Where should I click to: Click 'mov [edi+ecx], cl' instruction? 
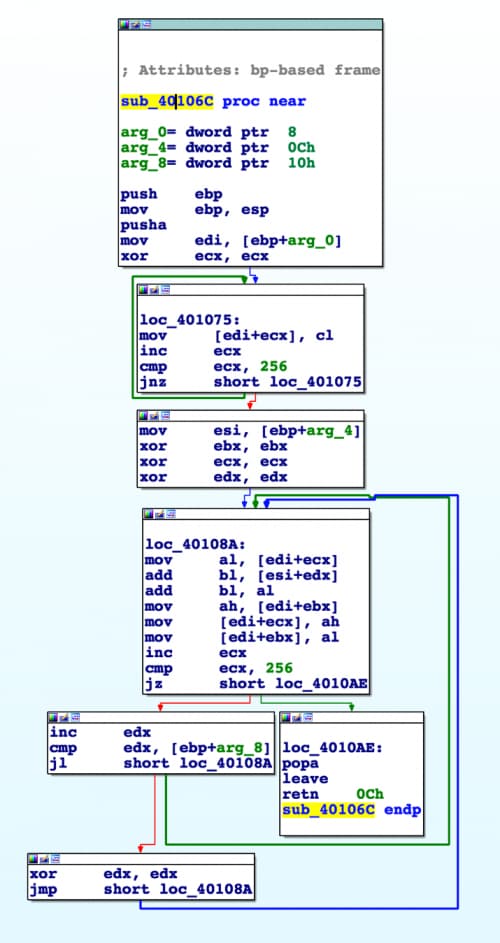tap(236, 336)
